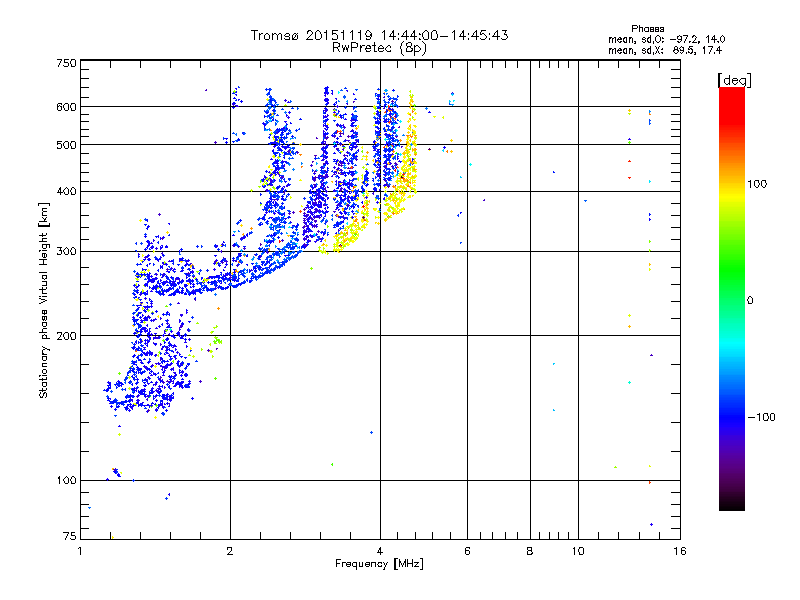Click the y-axis tick label '600'
The width and height of the screenshot is (800, 600).
pyautogui.click(x=67, y=107)
